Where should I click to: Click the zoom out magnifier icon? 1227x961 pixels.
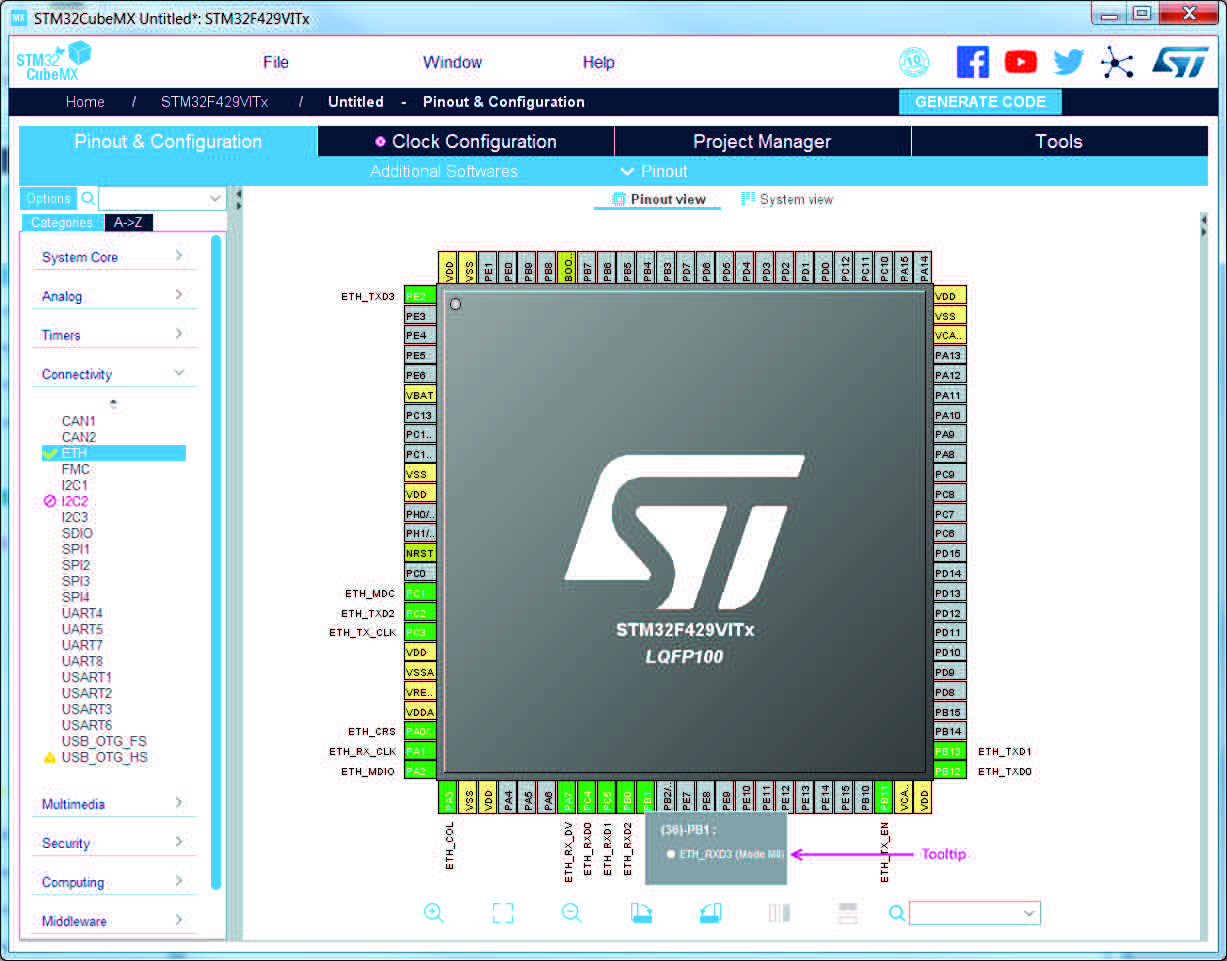tap(572, 912)
